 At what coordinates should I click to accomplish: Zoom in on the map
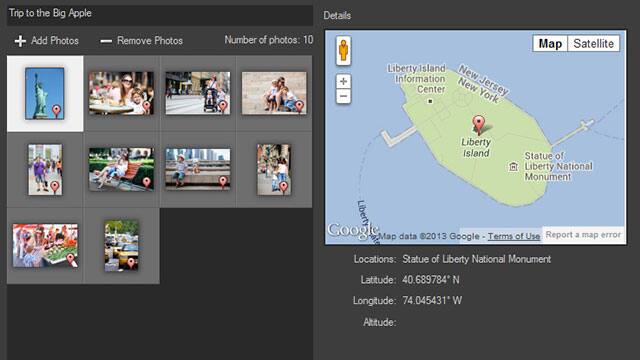(344, 81)
